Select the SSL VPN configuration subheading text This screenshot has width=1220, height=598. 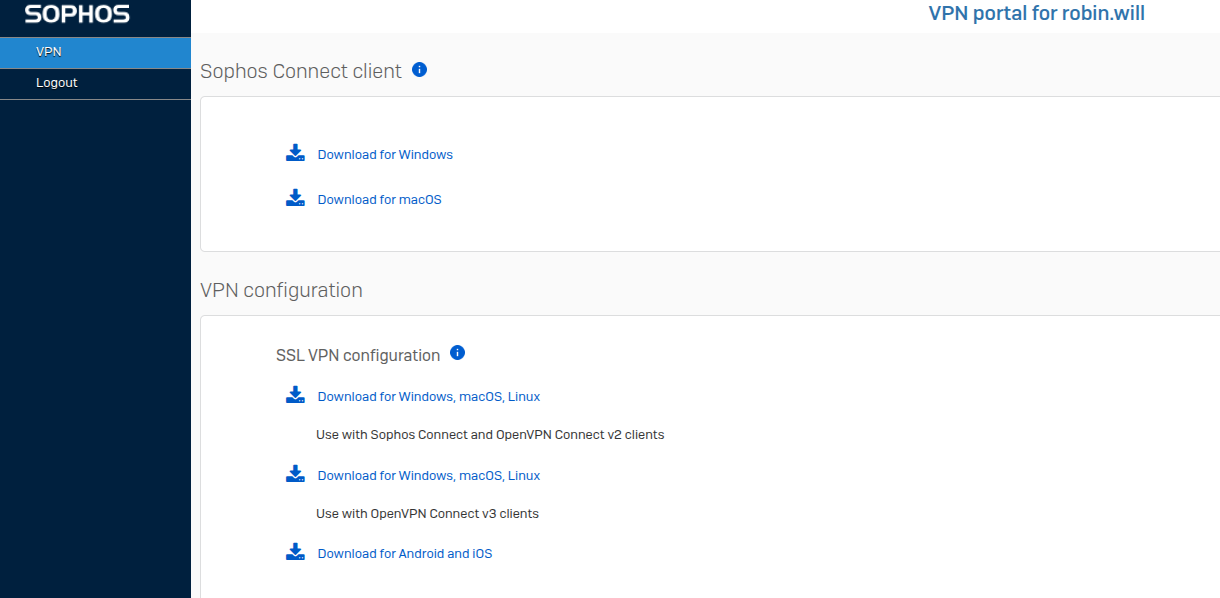(x=358, y=355)
